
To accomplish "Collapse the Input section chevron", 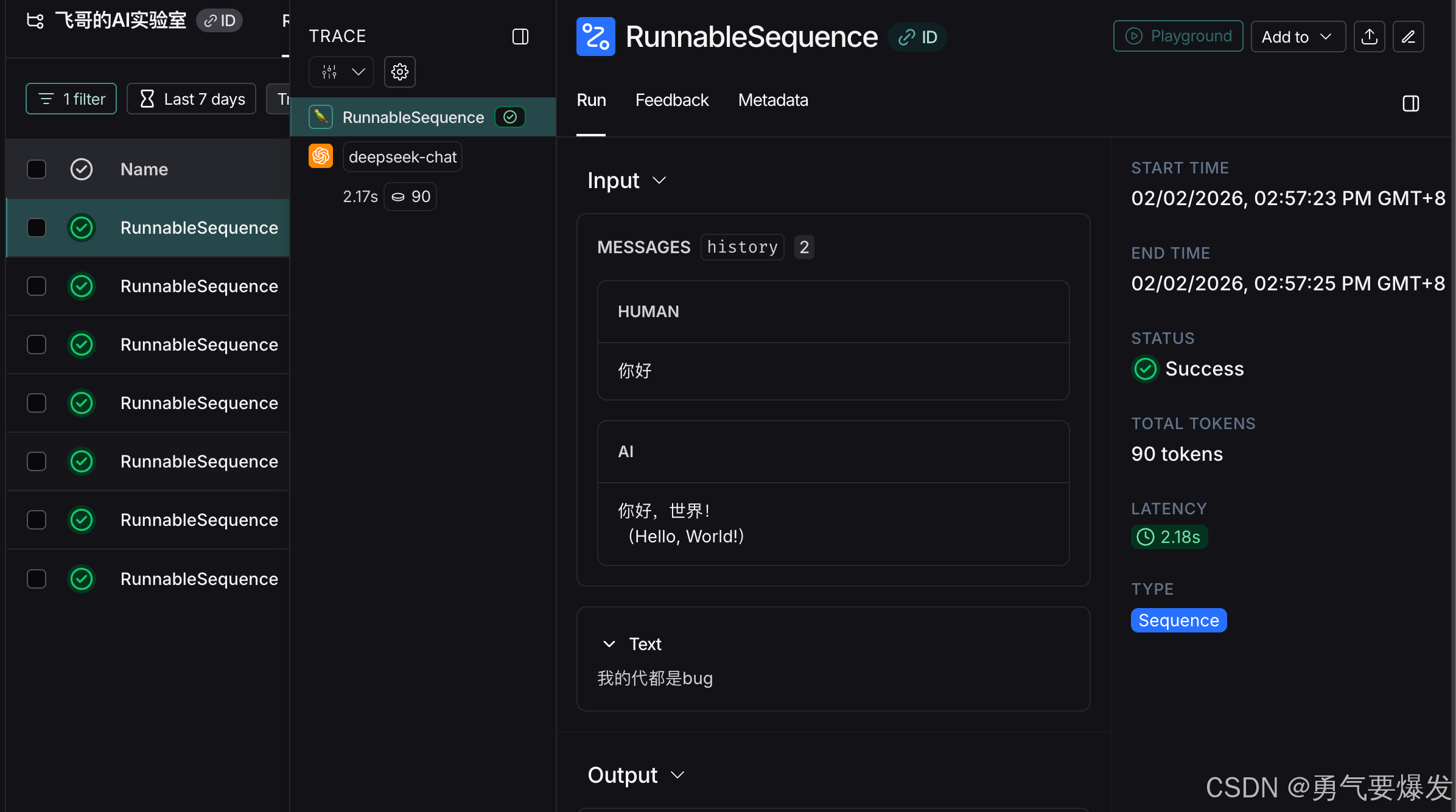I will coord(659,180).
